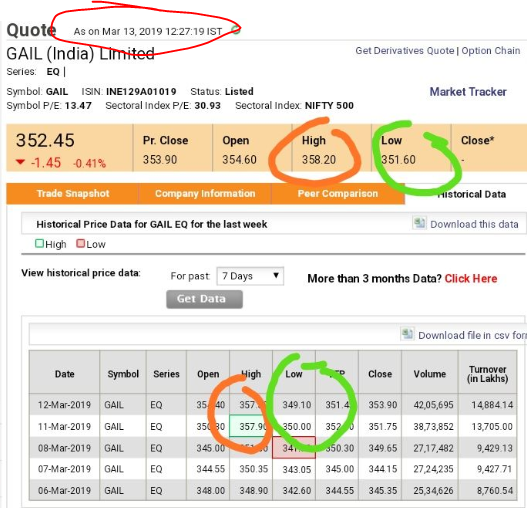Click the Market Tracker link
The width and height of the screenshot is (527, 508).
[468, 92]
